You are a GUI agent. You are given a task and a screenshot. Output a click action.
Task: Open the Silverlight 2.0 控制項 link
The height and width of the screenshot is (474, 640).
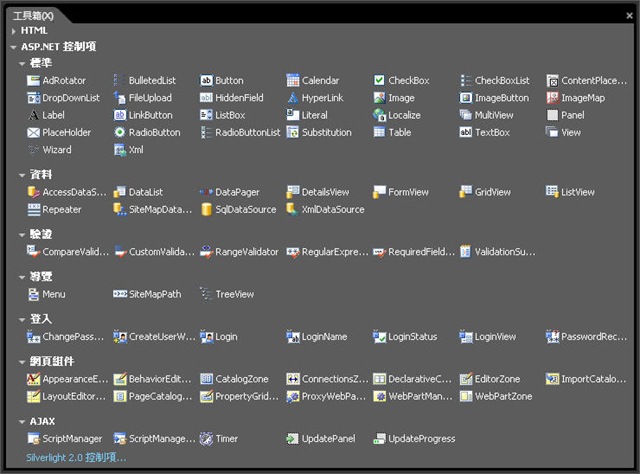[x=76, y=457]
